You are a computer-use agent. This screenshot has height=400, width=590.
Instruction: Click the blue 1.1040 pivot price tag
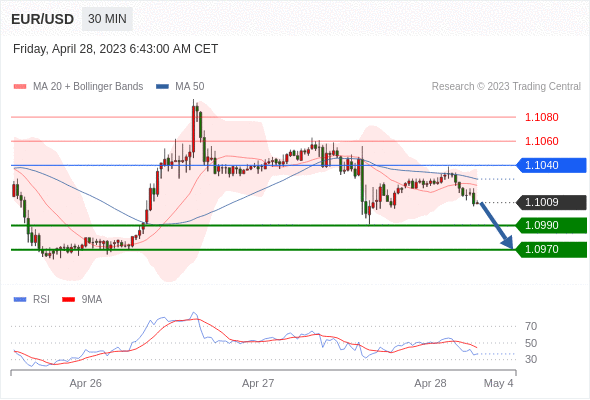551,165
